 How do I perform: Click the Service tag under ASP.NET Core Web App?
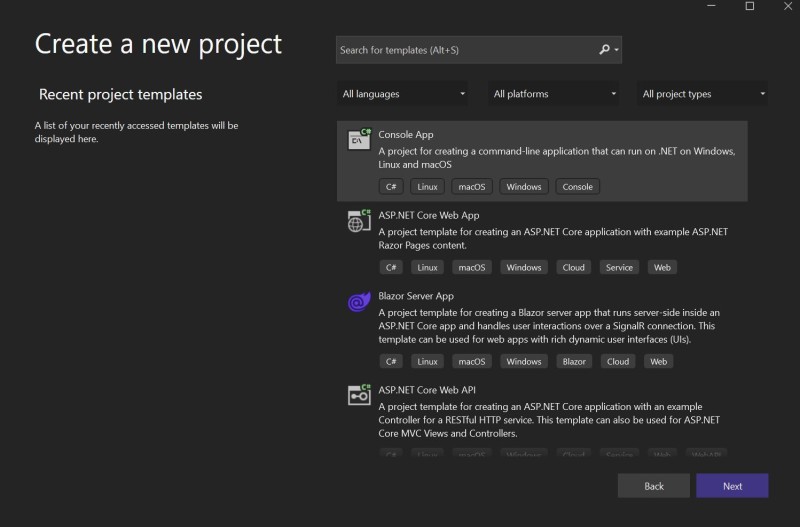coord(619,267)
